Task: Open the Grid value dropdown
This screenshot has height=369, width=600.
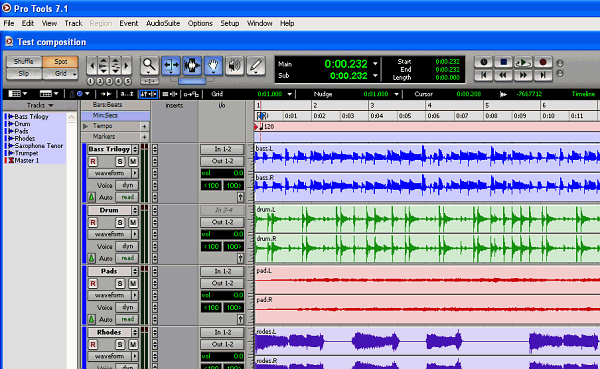Action: (x=290, y=94)
